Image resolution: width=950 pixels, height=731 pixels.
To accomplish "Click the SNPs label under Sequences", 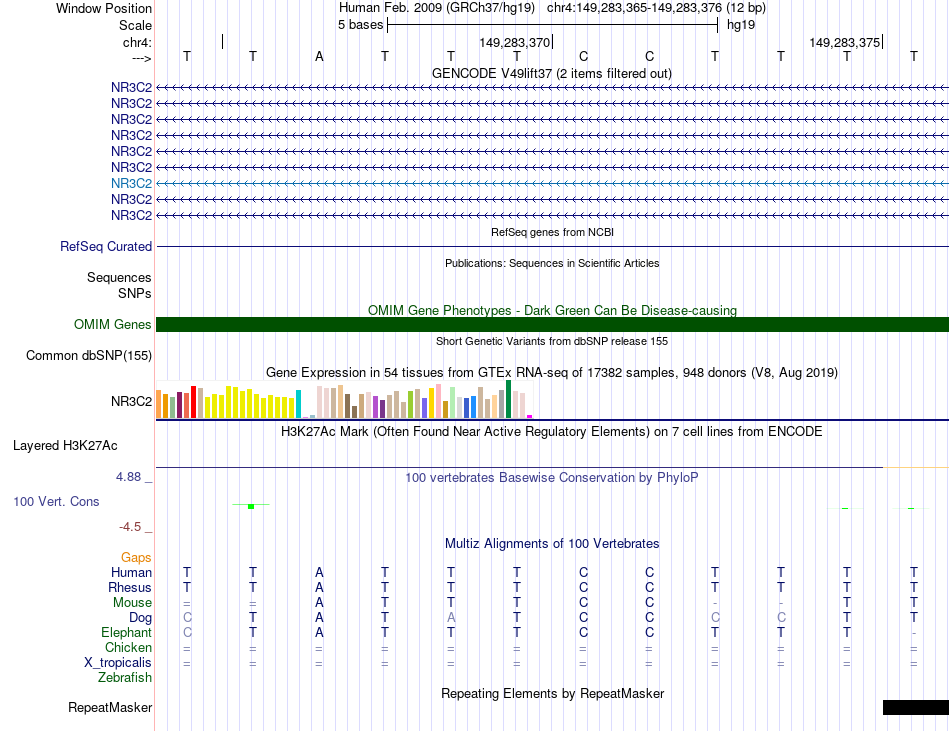I will click(x=135, y=293).
